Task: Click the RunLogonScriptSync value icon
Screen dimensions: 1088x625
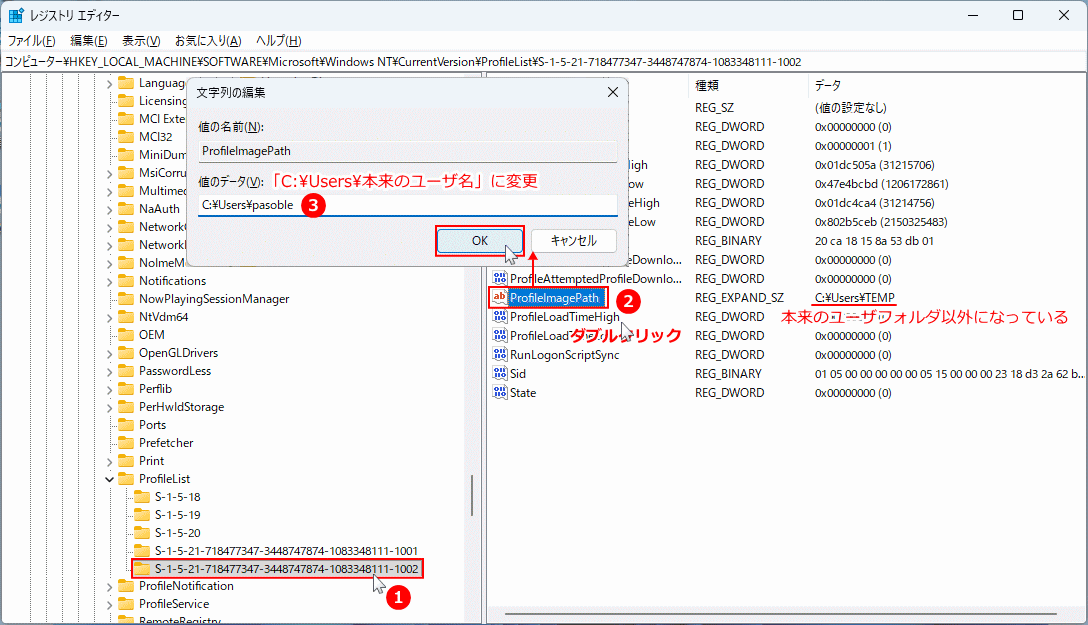Action: coord(500,354)
